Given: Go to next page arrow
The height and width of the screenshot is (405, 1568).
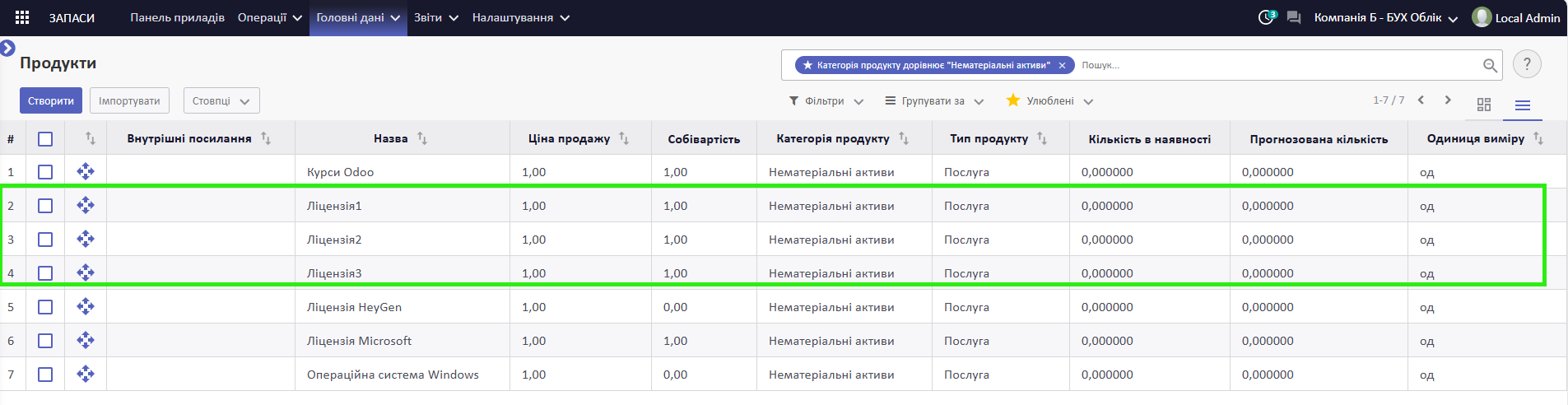Looking at the screenshot, I should (x=1448, y=100).
